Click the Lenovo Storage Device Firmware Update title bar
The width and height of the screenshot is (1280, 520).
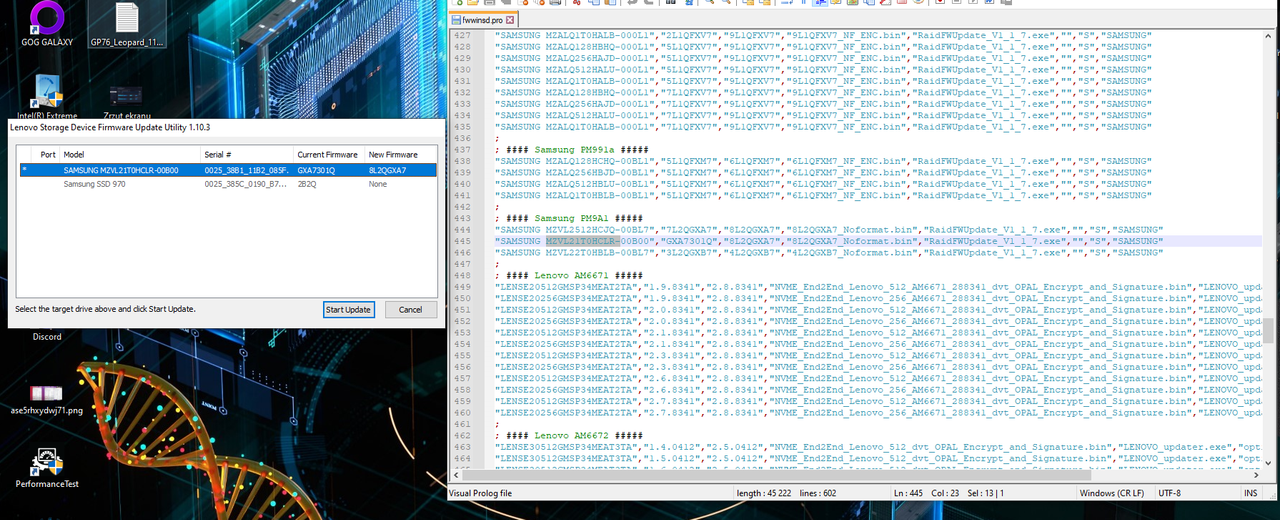[x=224, y=127]
